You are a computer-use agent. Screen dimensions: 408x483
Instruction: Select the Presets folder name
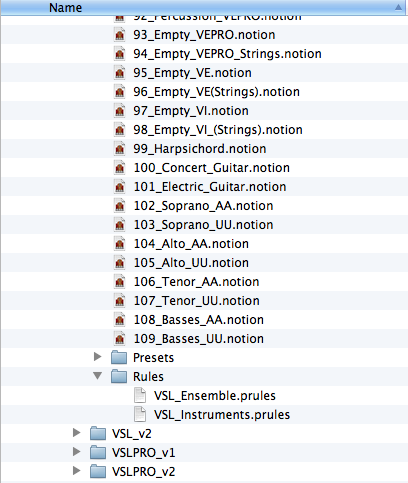tap(153, 358)
